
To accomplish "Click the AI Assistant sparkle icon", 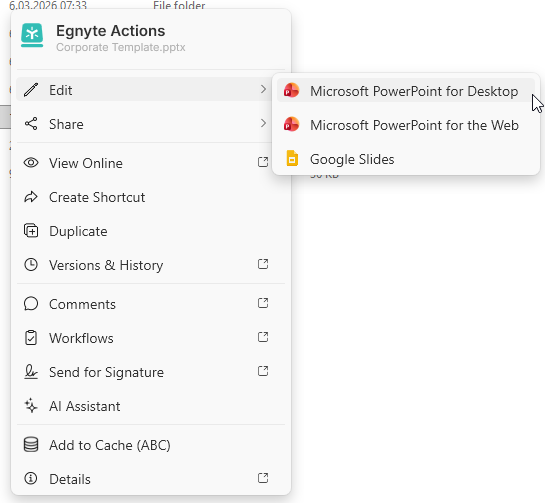I will pyautogui.click(x=31, y=406).
